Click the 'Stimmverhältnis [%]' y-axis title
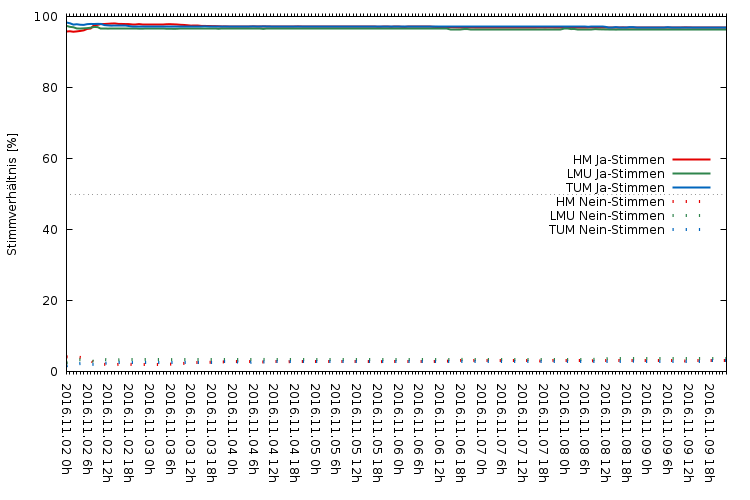Screen dimensions: 750x500 (x=12, y=194)
